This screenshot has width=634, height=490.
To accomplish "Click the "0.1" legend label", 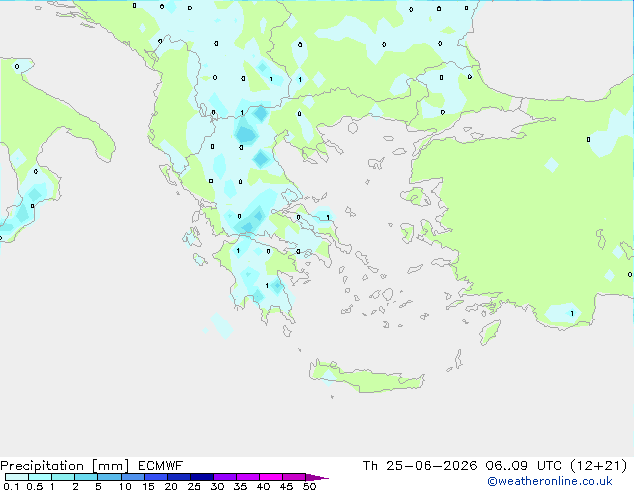I will click(11, 486).
